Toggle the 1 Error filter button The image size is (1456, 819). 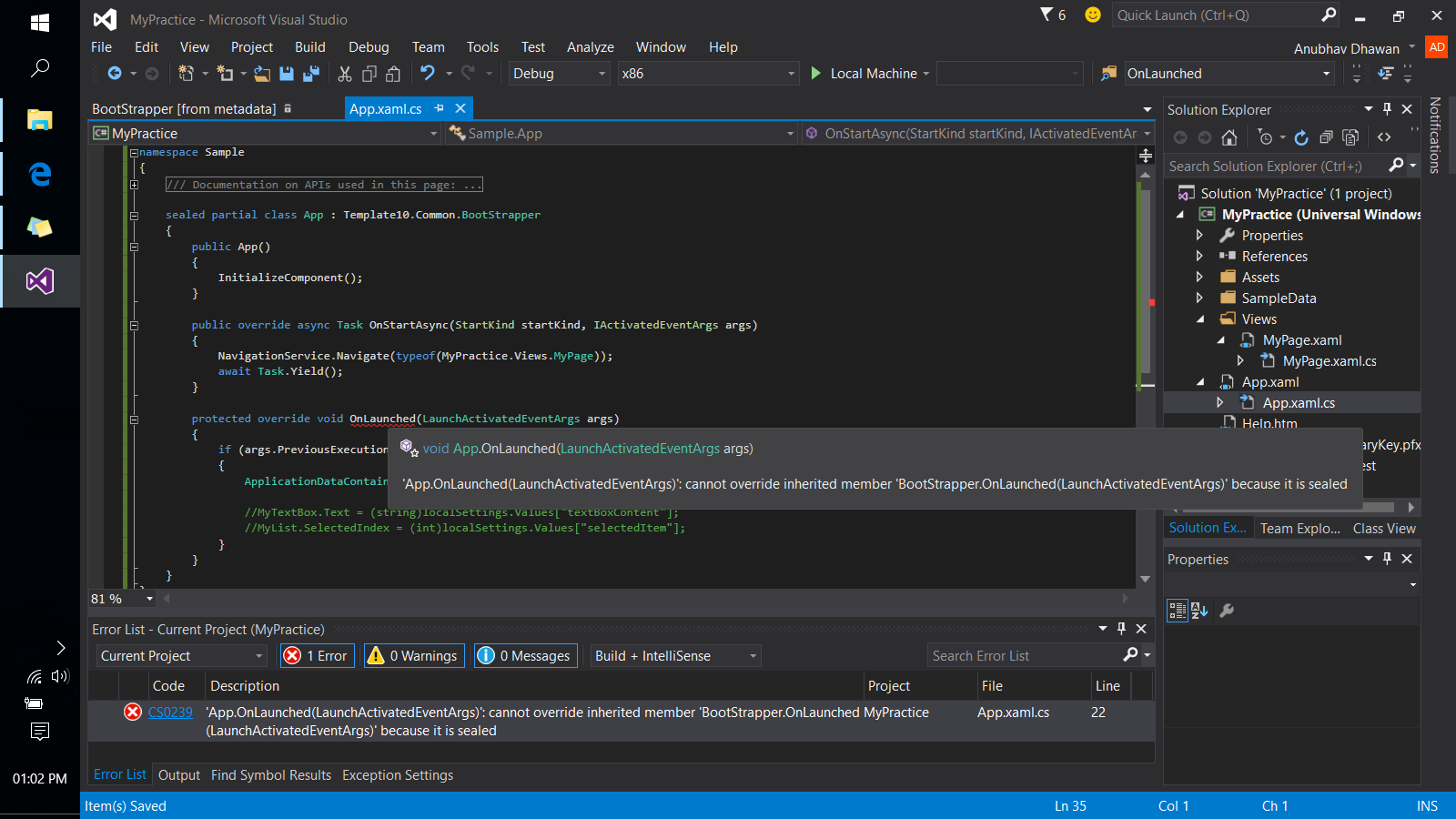click(x=316, y=656)
